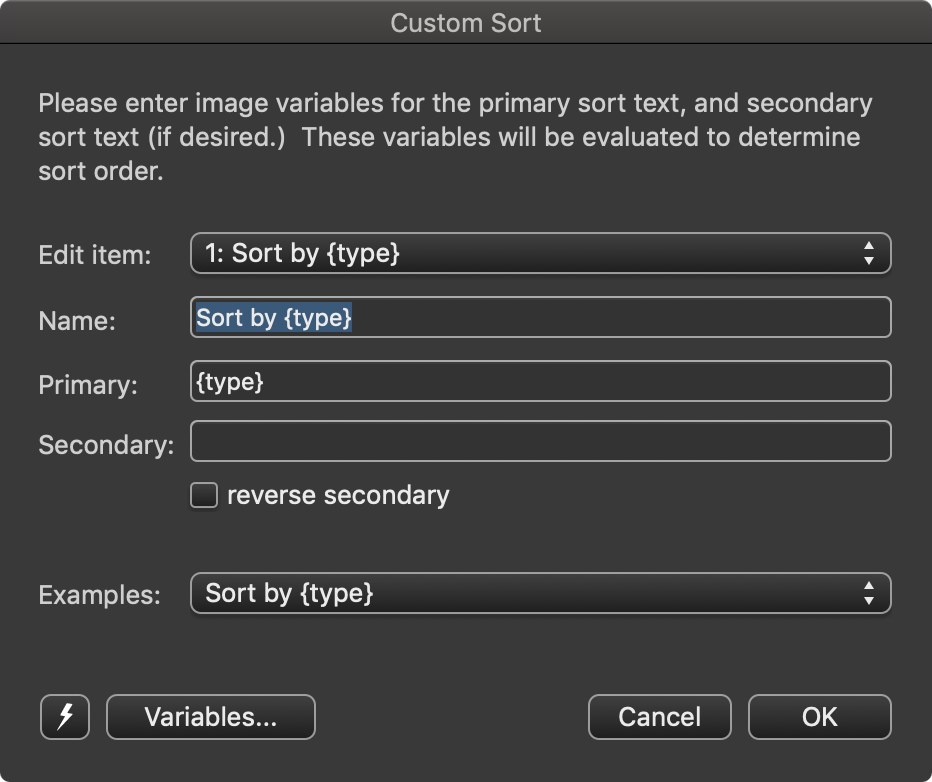932x782 pixels.
Task: Expand the Examples dropdown list
Action: (540, 593)
